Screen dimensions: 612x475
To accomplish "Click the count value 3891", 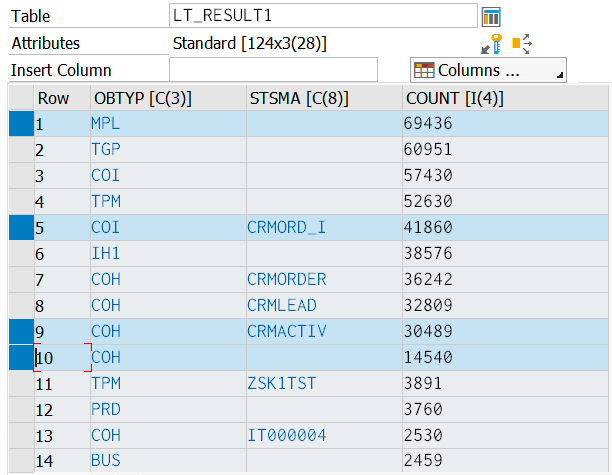I will (505, 383).
